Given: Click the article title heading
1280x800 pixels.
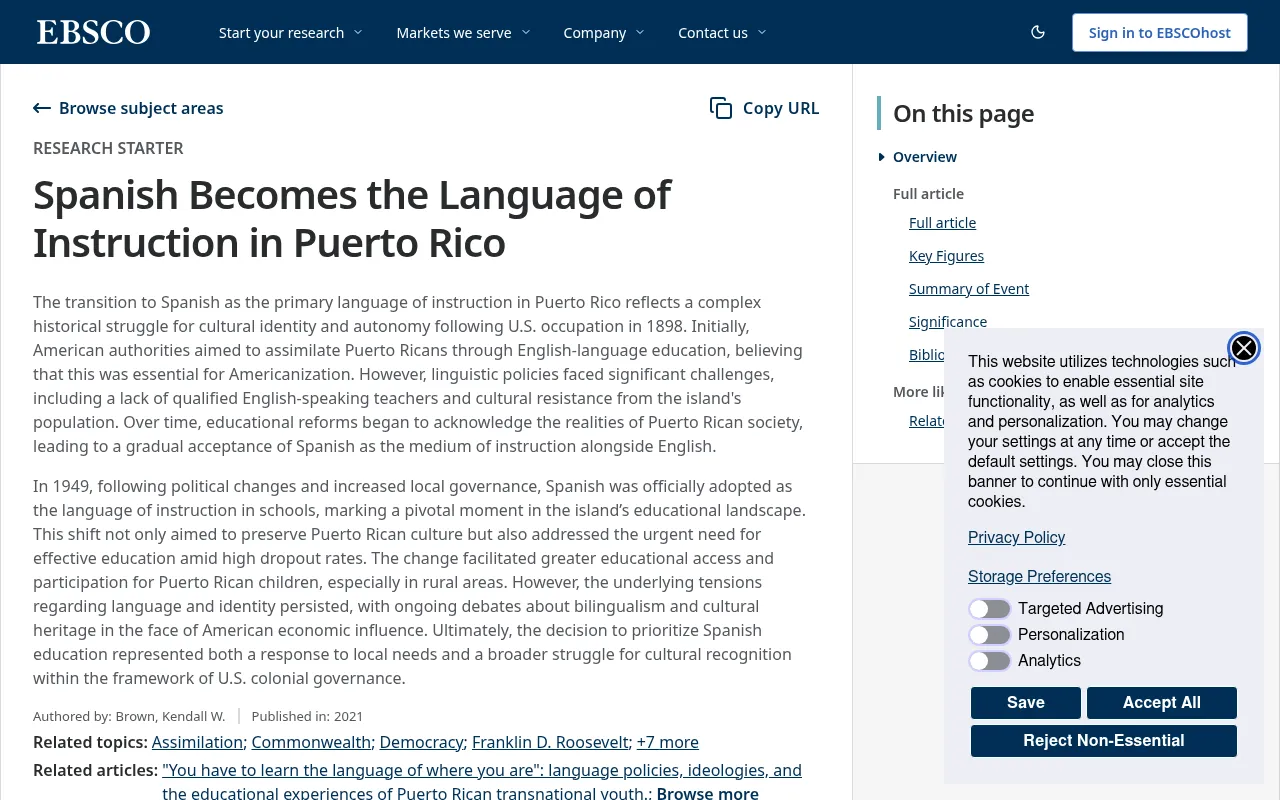Looking at the screenshot, I should [352, 219].
